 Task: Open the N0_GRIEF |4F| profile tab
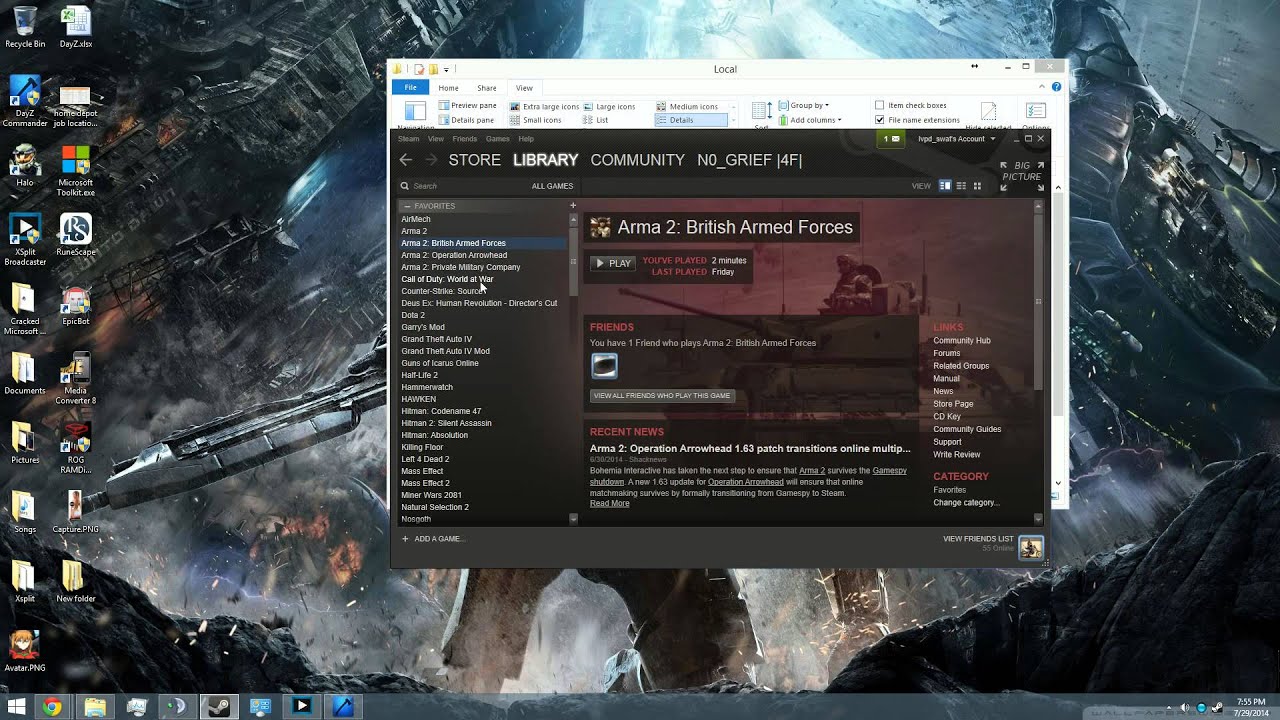(749, 160)
